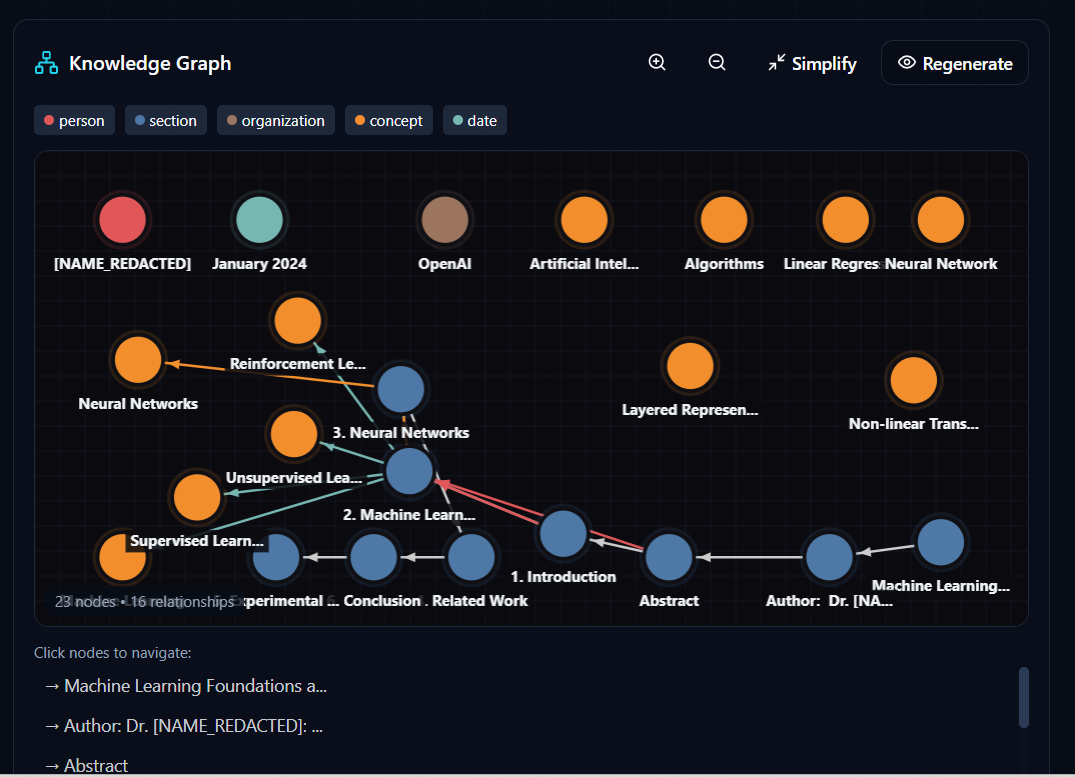Image resolution: width=1075 pixels, height=777 pixels.
Task: Select the Neural Network concept node in top row
Action: (x=941, y=219)
